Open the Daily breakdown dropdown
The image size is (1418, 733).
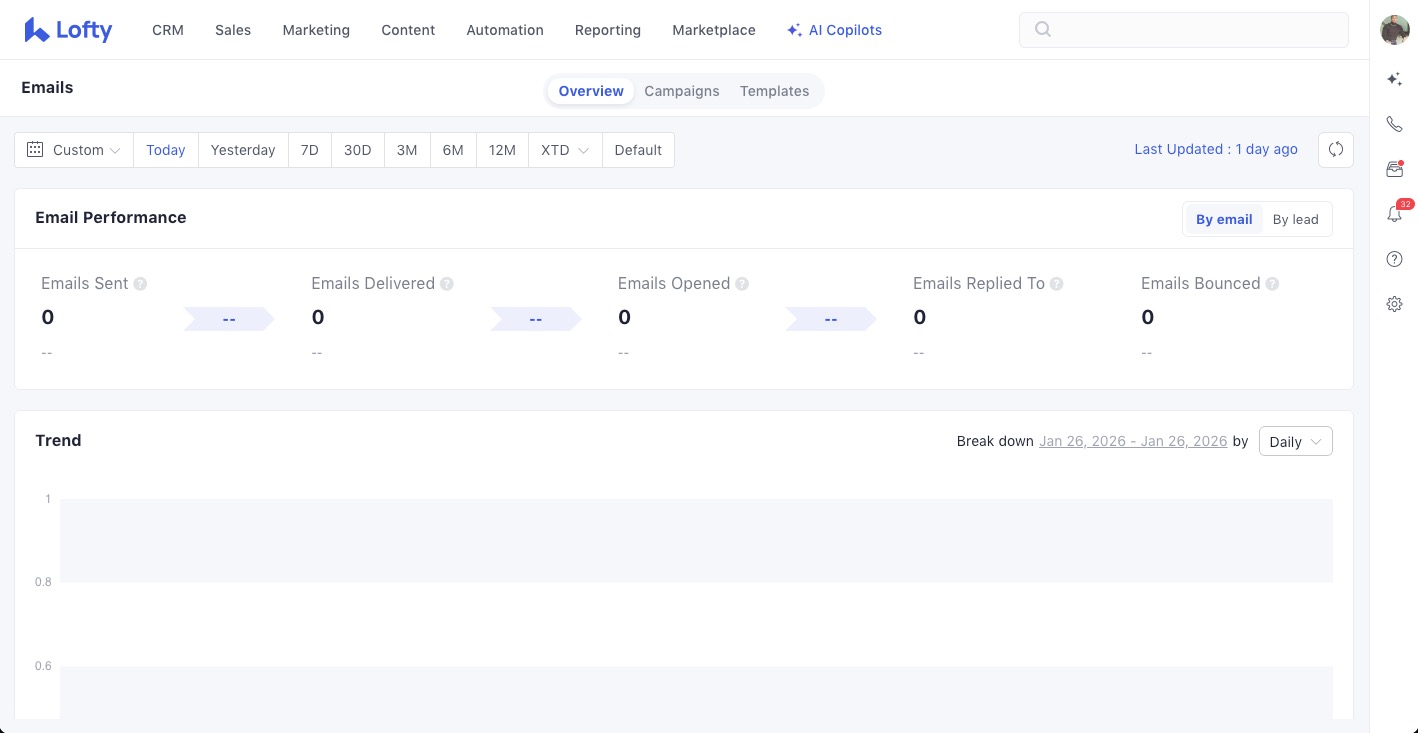1294,442
